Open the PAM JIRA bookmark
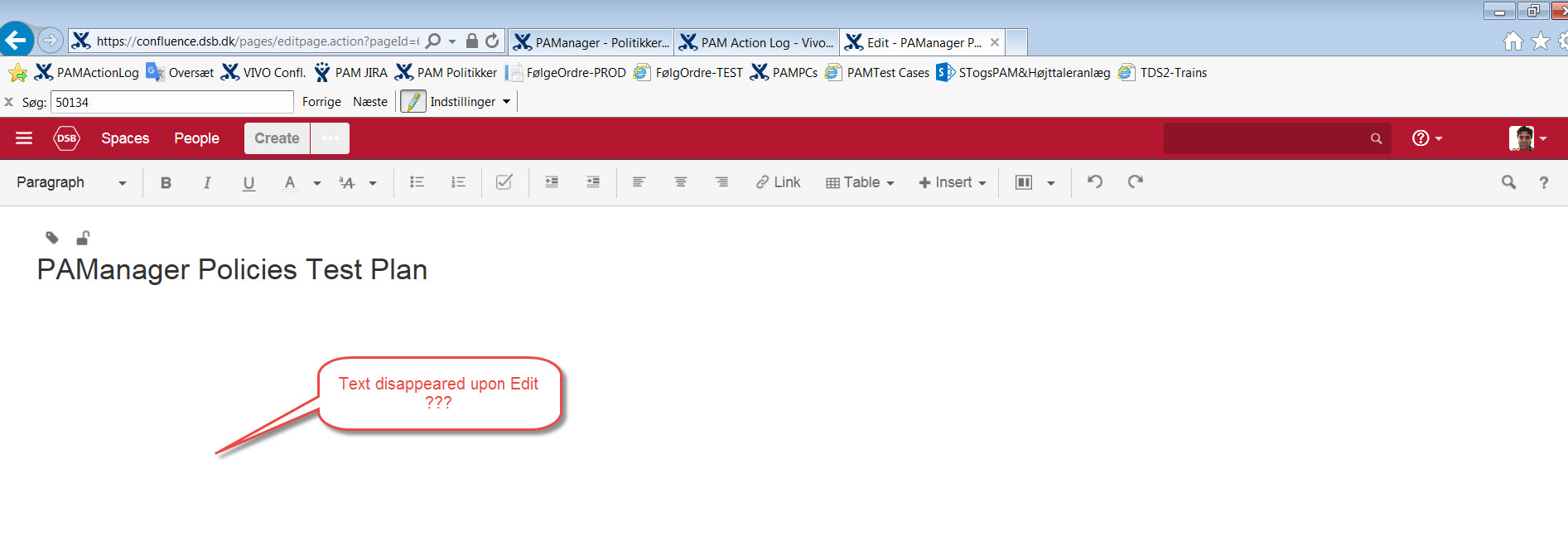The width and height of the screenshot is (1568, 556). 350,73
